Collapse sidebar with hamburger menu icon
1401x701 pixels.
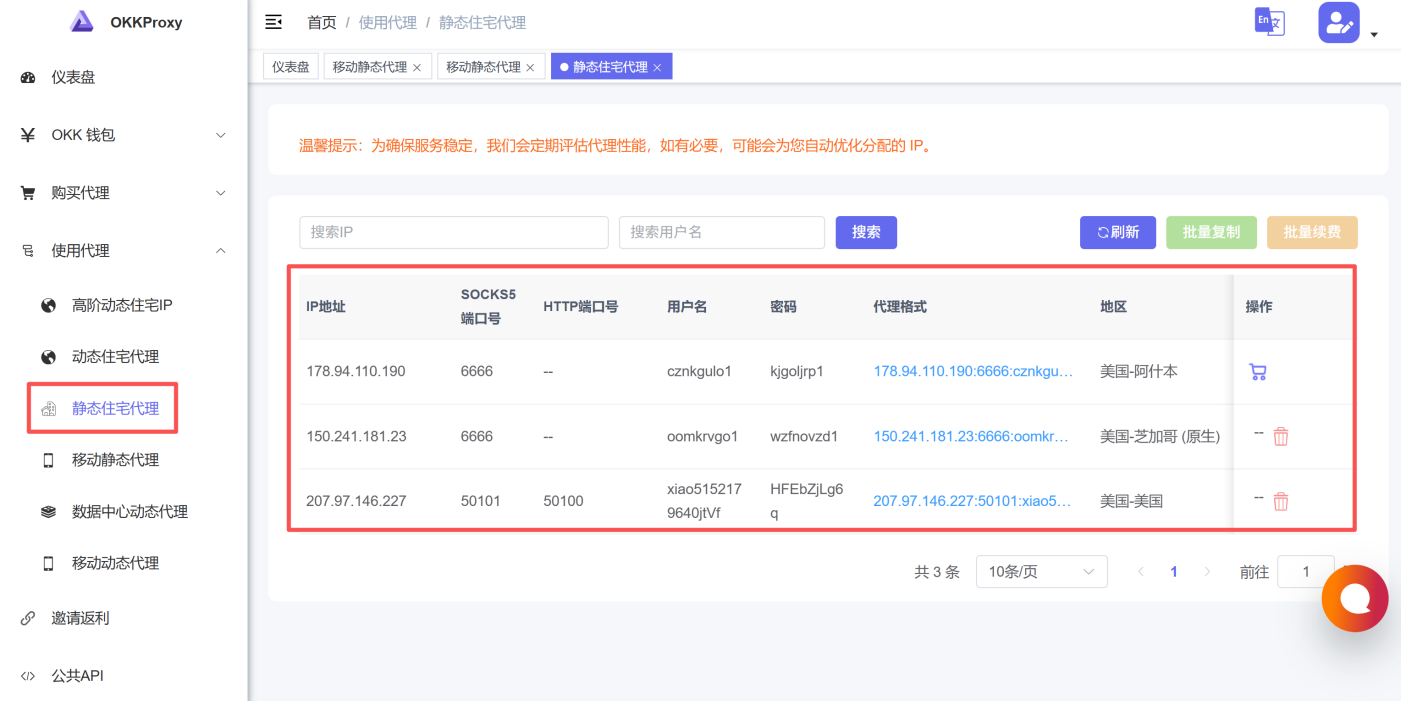[x=273, y=22]
